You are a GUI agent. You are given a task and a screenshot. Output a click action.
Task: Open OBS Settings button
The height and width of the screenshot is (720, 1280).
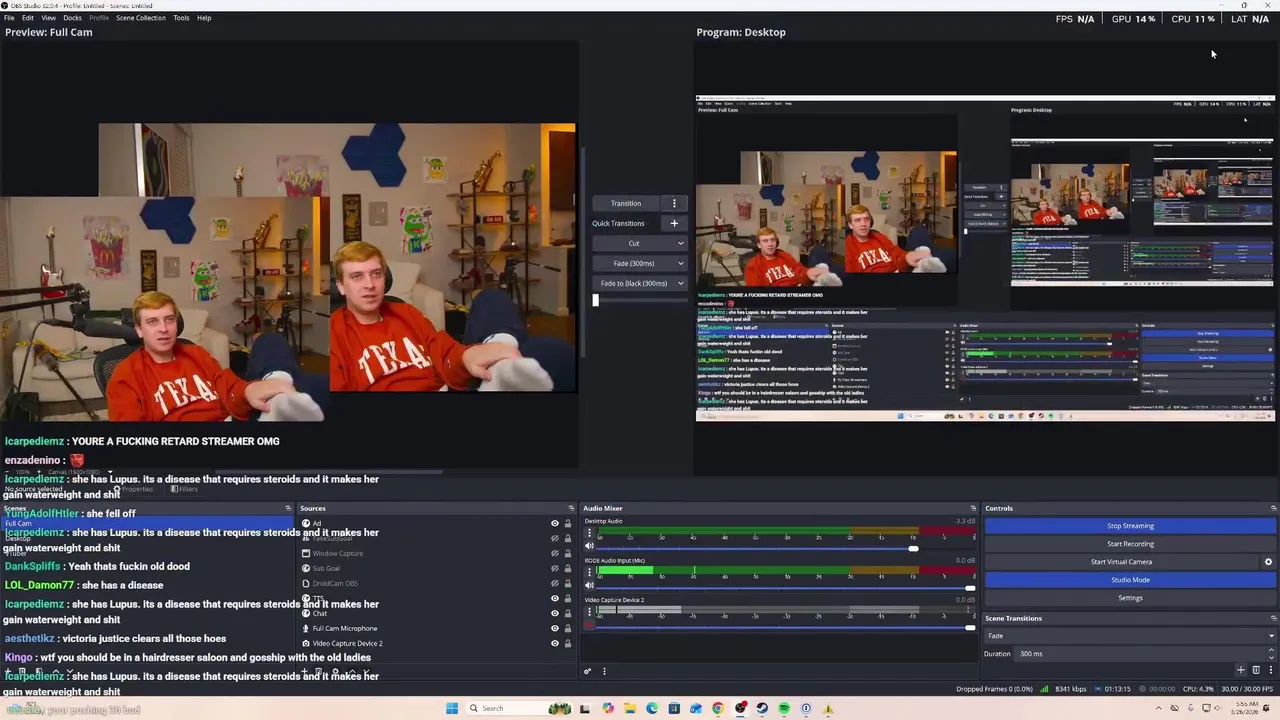tap(1130, 598)
